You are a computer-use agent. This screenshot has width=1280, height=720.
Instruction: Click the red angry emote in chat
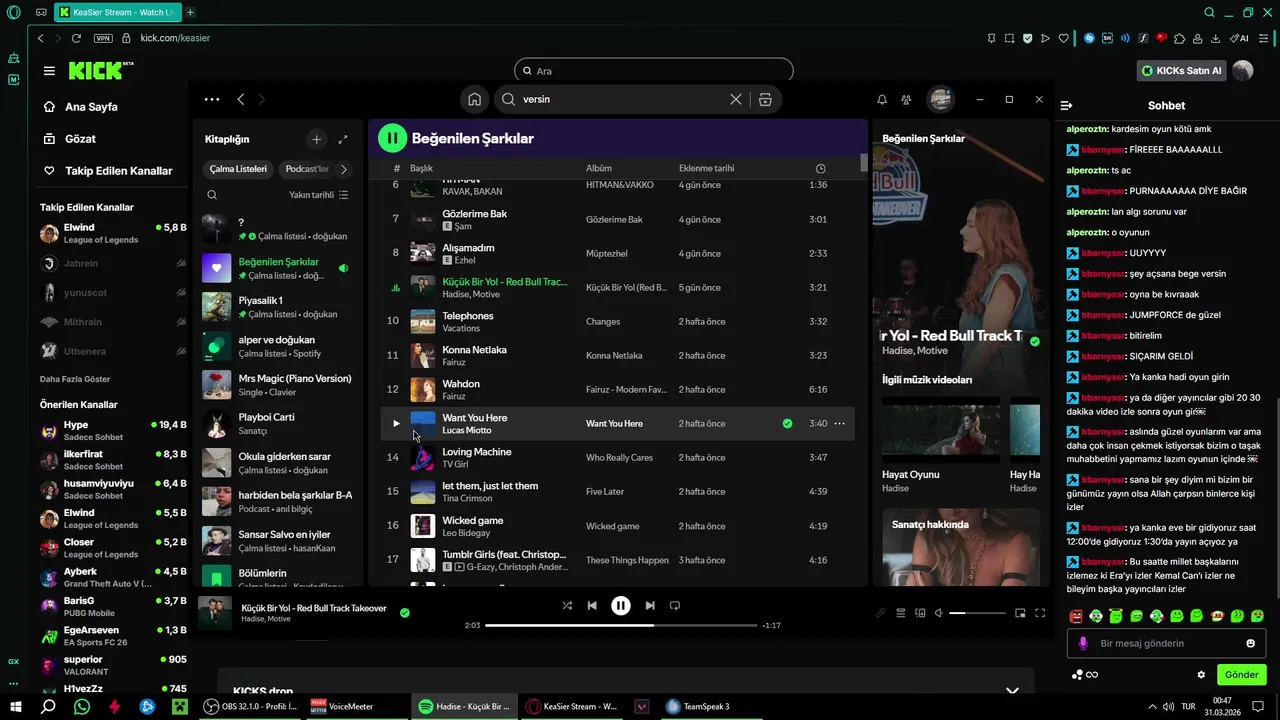1076,616
